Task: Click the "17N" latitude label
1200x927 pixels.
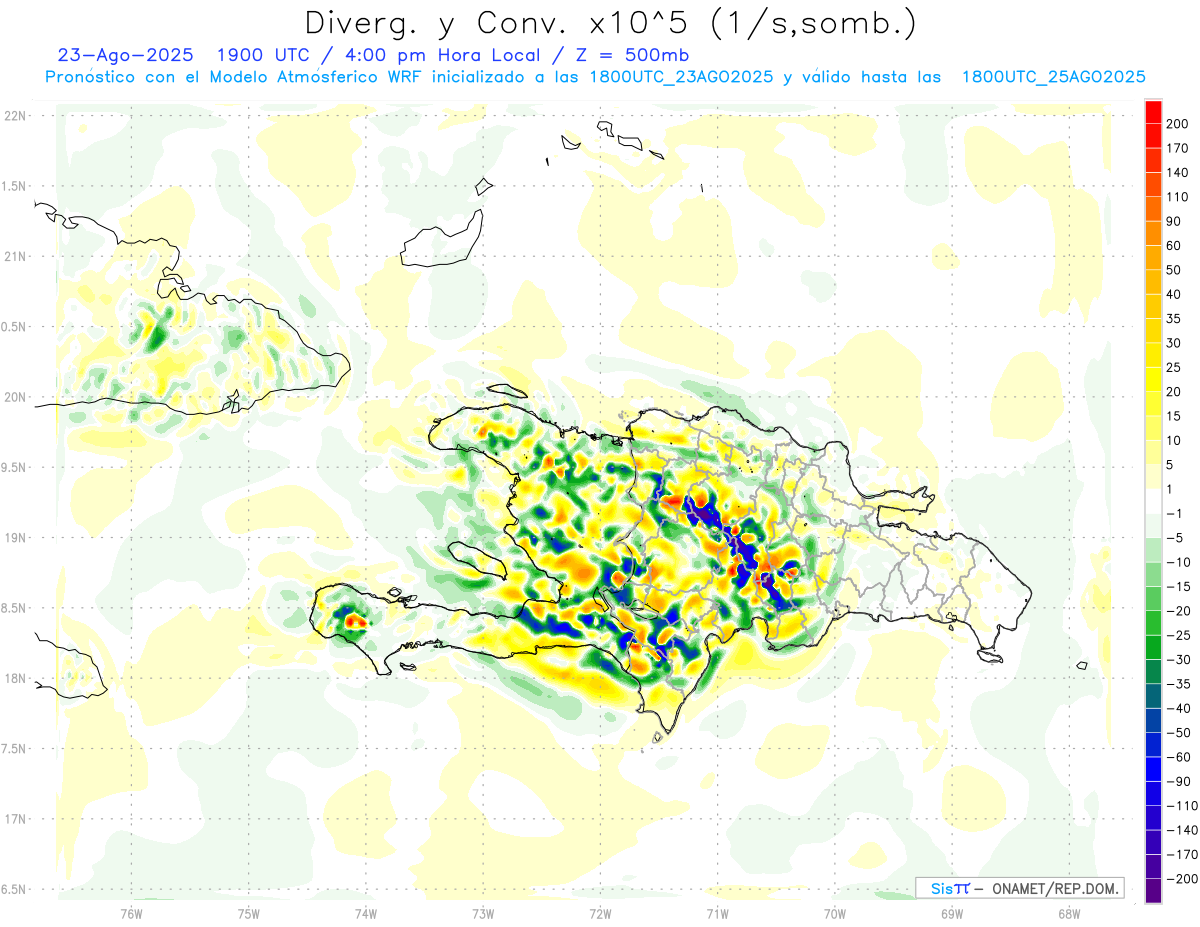Action: pyautogui.click(x=14, y=819)
